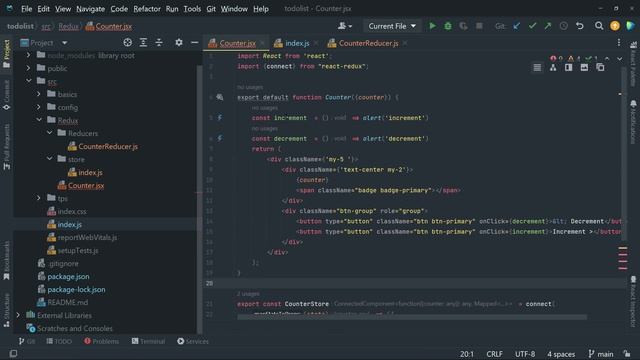Switch to the index.js editor tab
This screenshot has height=360, width=640.
point(297,43)
